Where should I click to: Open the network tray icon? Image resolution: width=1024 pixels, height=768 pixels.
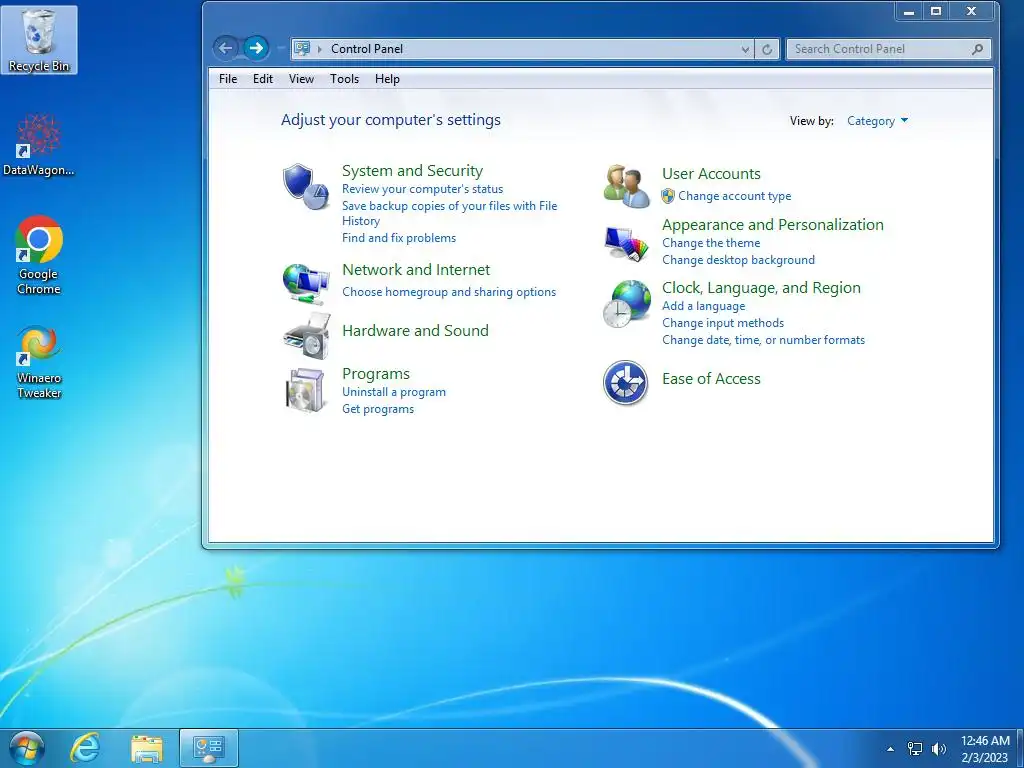(x=915, y=749)
